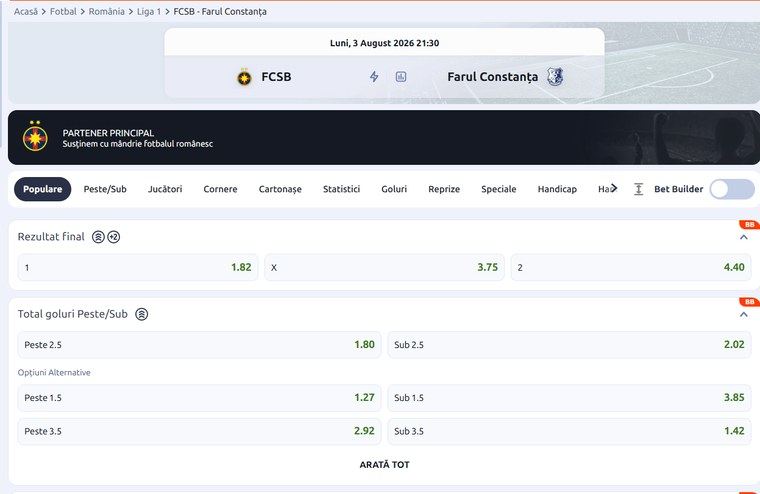Click the stacked icon beside Total goluri Peste/Sub

142,314
